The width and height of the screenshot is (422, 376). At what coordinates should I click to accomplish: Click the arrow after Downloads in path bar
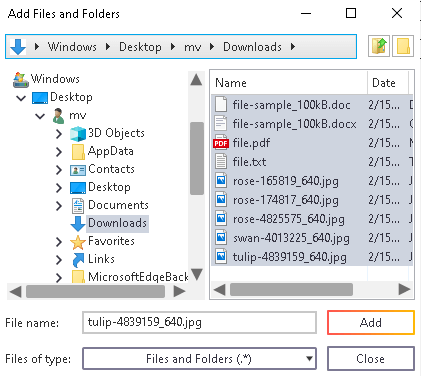(x=293, y=47)
